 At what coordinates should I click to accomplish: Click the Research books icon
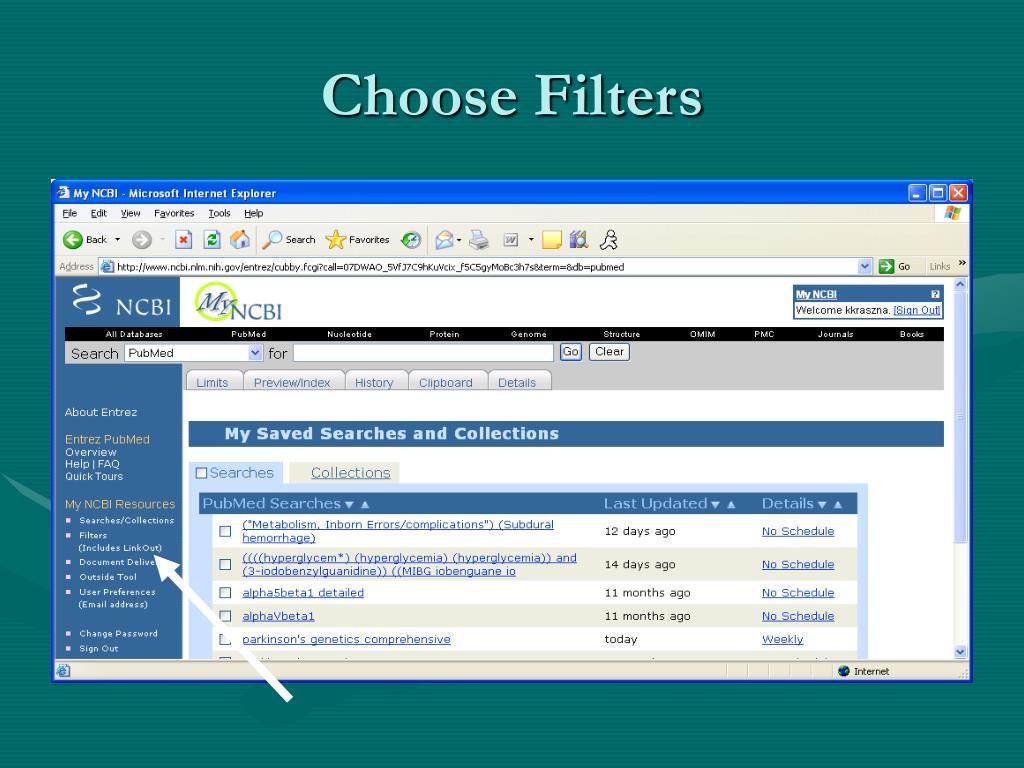pyautogui.click(x=579, y=240)
